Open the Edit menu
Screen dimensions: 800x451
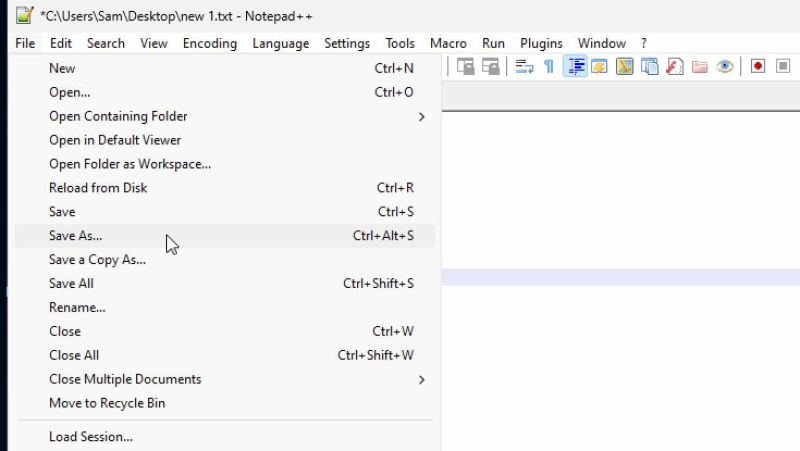pyautogui.click(x=61, y=43)
